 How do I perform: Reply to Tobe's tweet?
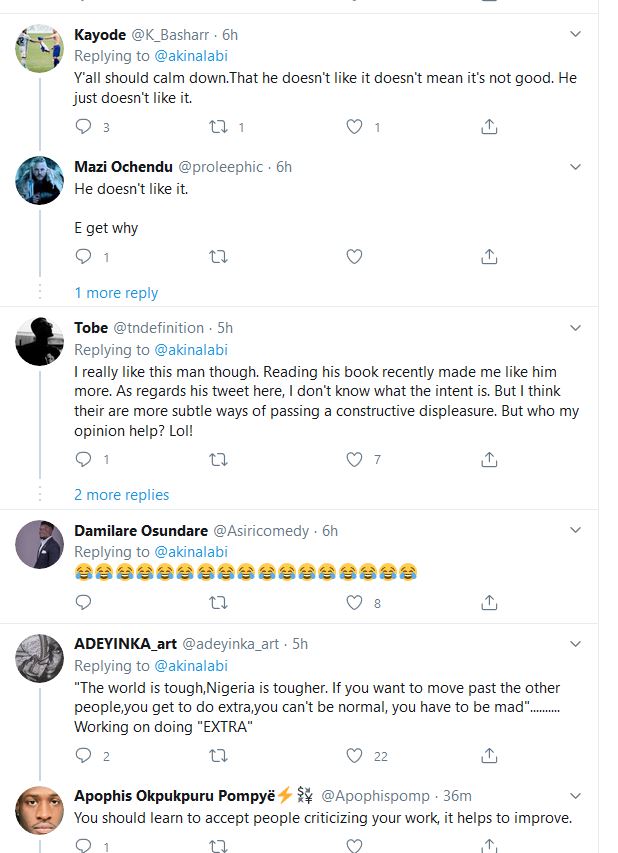point(84,460)
